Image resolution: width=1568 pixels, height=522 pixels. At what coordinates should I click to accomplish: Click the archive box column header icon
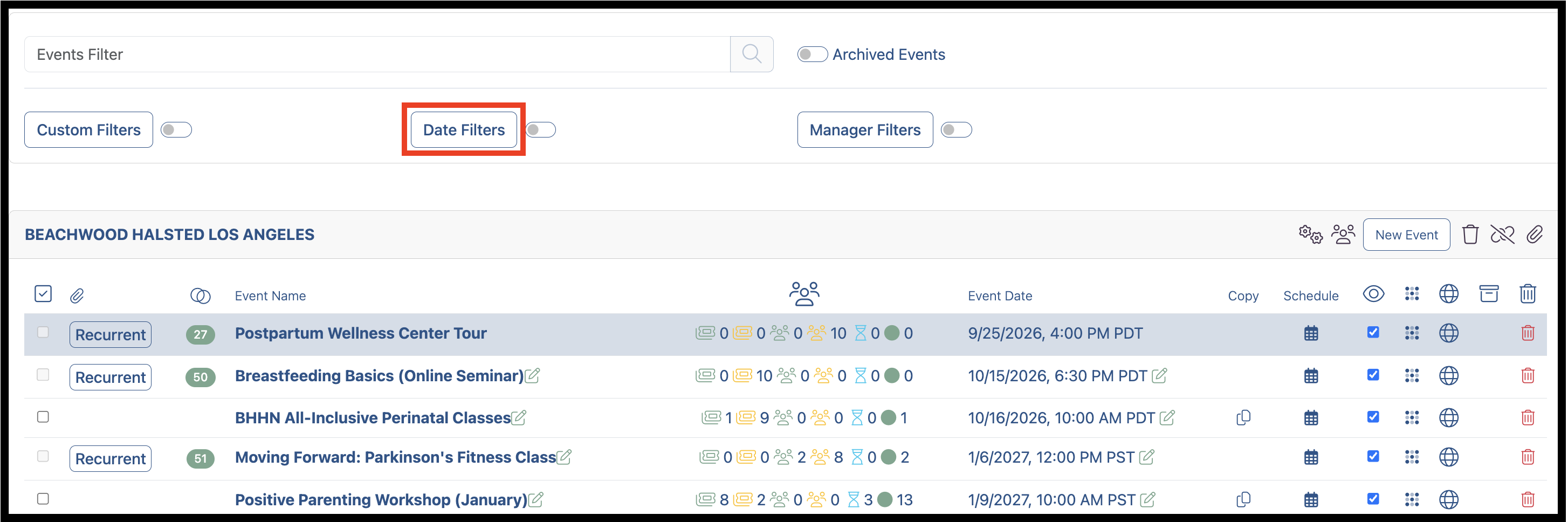(x=1488, y=294)
